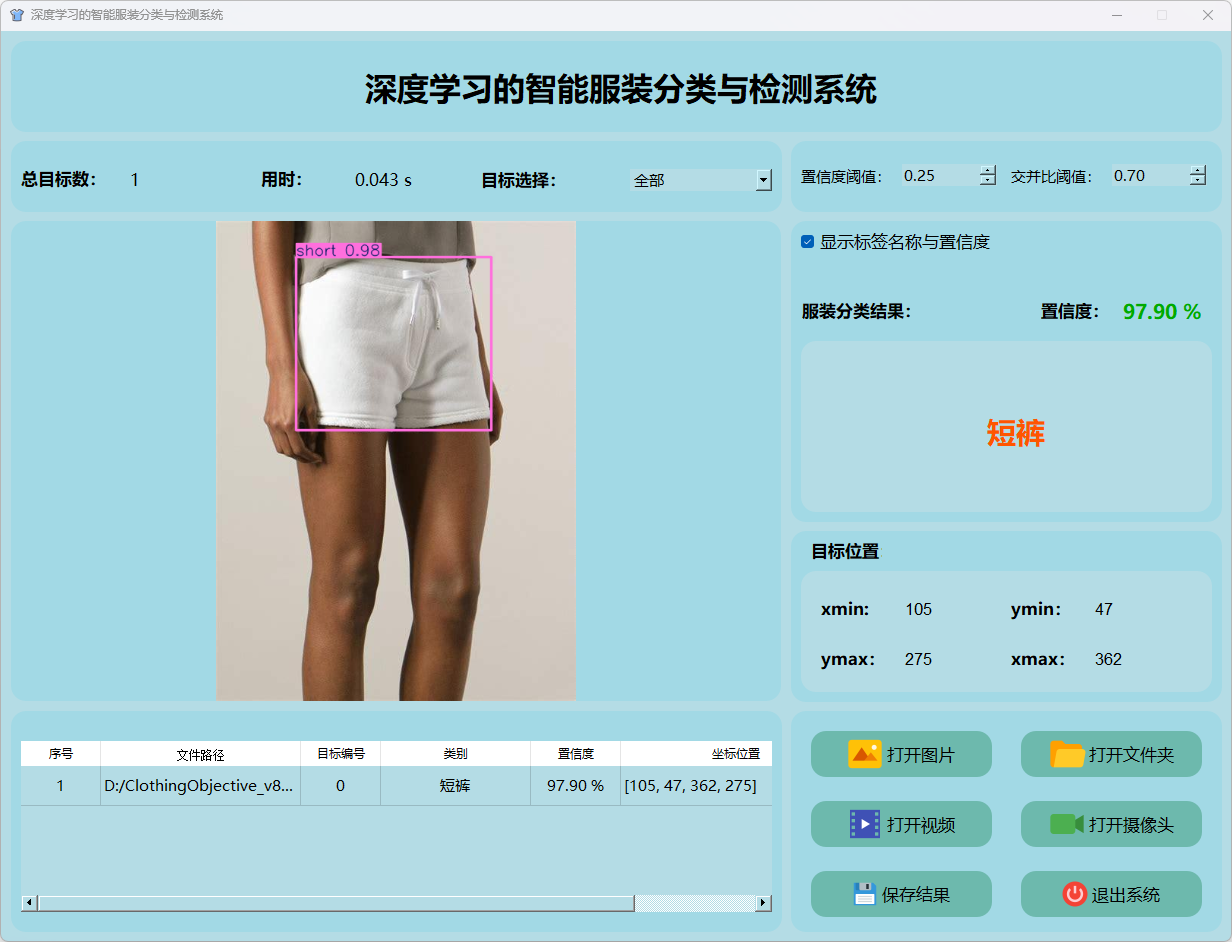Click the floppy disk save results icon
This screenshot has height=942, width=1232.
[x=864, y=894]
